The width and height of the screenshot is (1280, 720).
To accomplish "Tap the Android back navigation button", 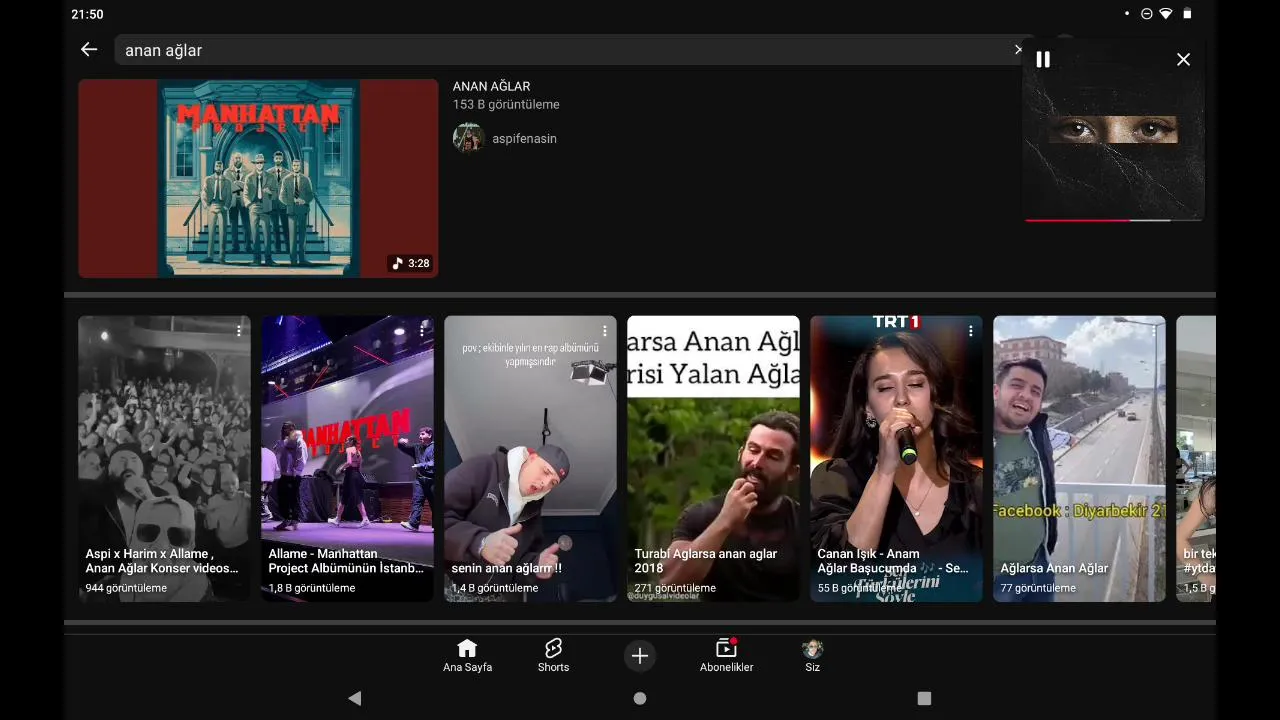I will [354, 698].
